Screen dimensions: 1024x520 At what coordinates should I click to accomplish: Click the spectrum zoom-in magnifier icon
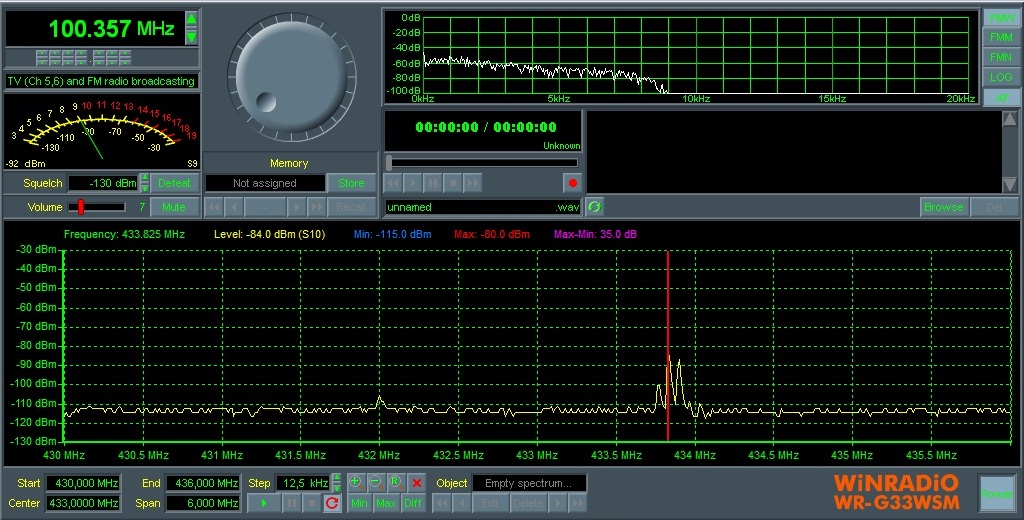coord(357,483)
